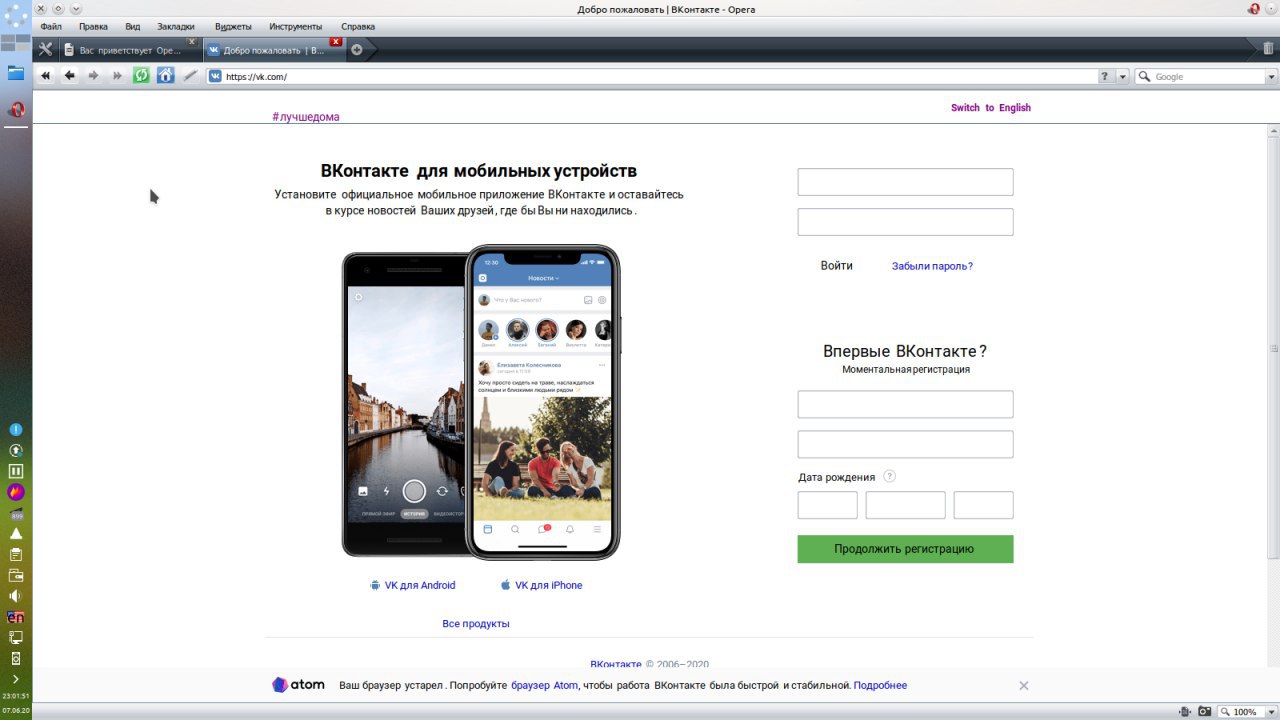
Task: Click the registration first name field
Action: point(905,404)
